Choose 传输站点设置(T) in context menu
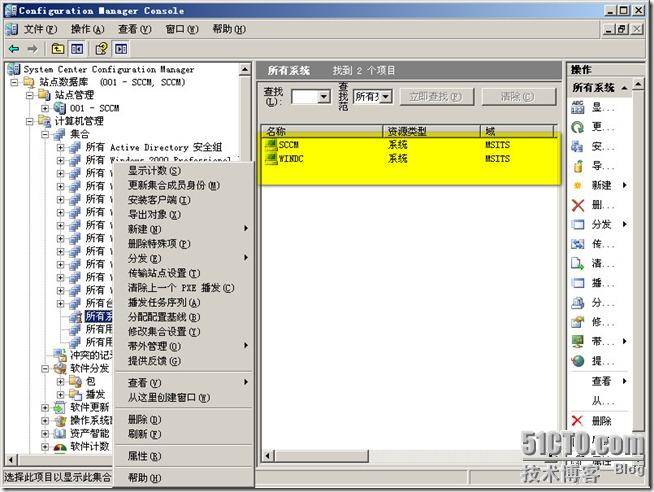Screen dimensions: 654x492 (x=184, y=274)
